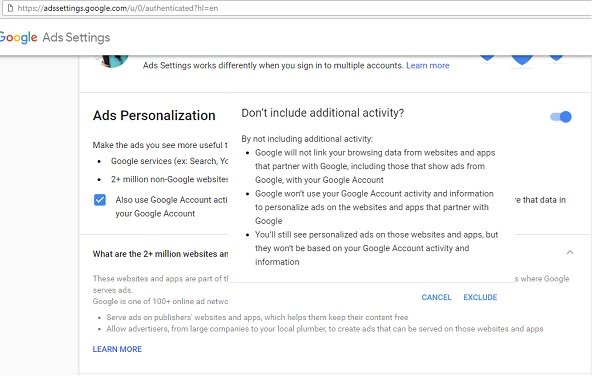The height and width of the screenshot is (385, 600).
Task: Click the "What are the 2+ million websites" header
Action: (x=160, y=254)
